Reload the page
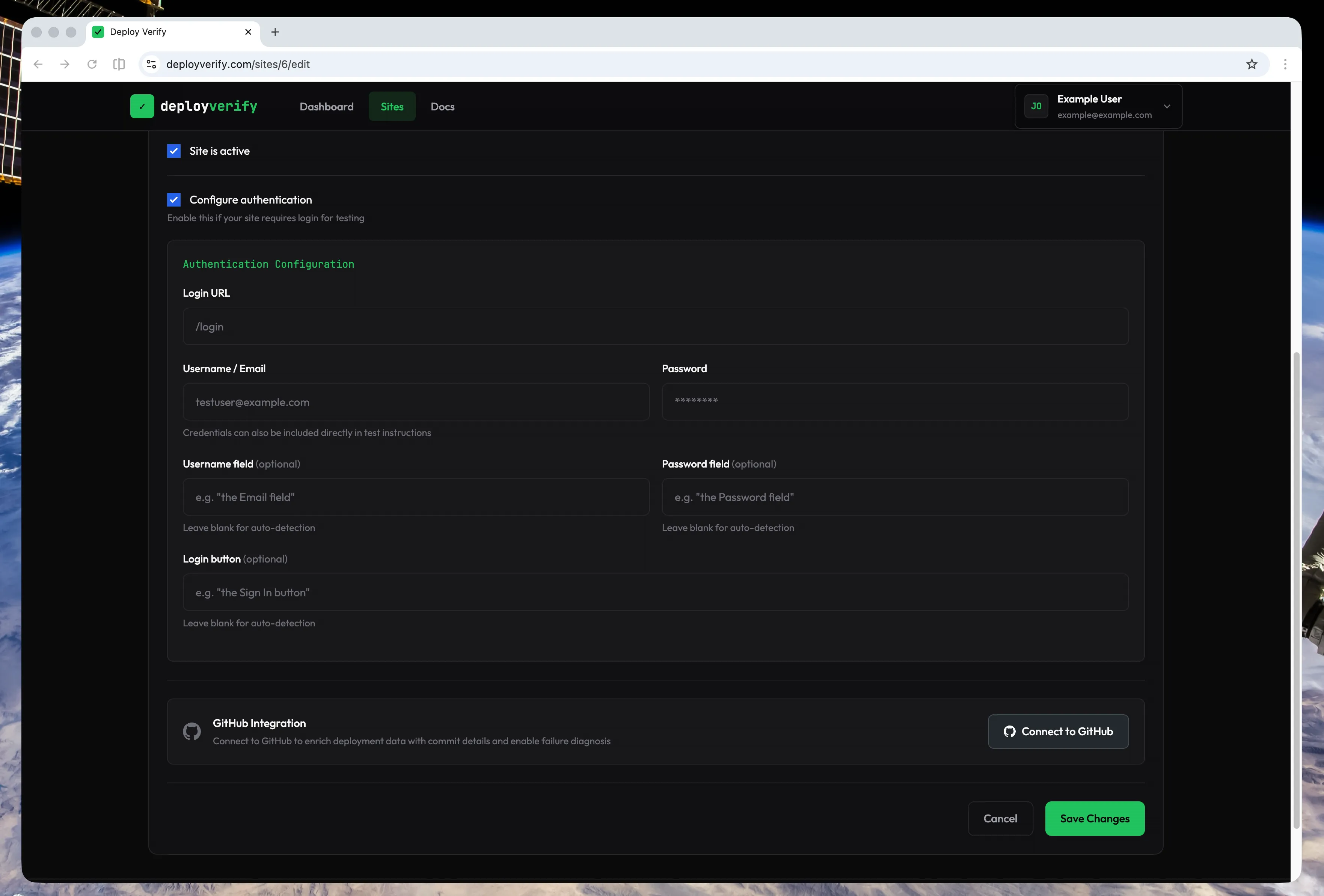 click(x=92, y=64)
